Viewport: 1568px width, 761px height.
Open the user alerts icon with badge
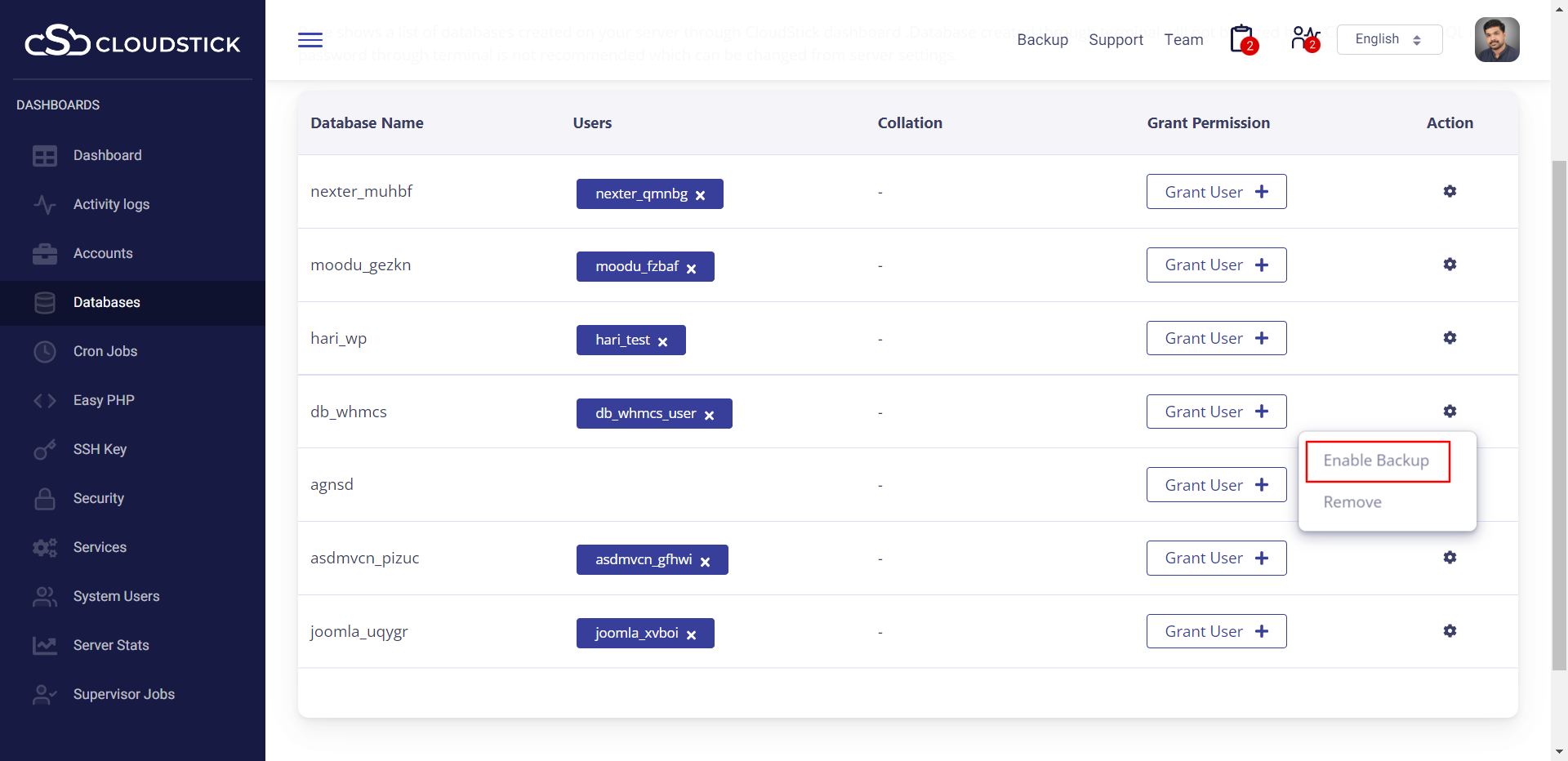[1304, 39]
